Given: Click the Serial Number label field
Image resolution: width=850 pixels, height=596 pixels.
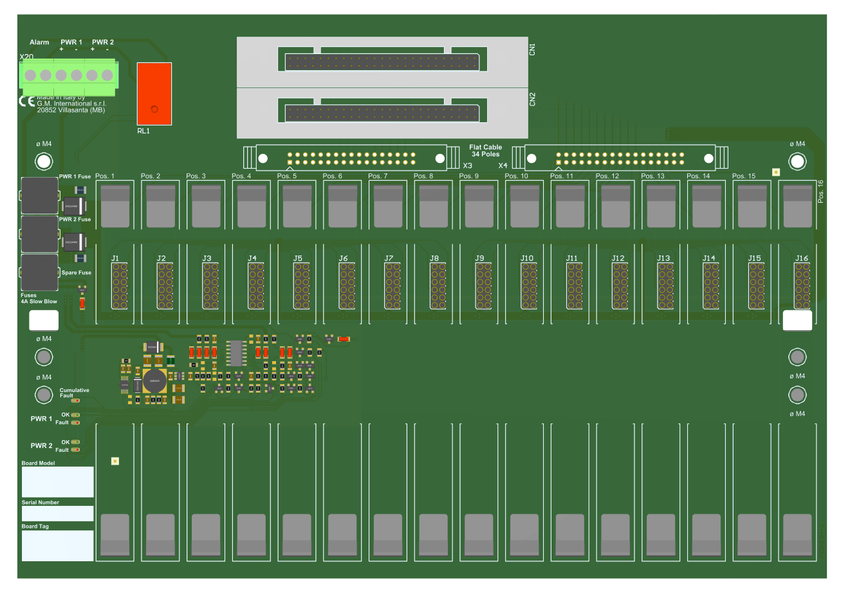Looking at the screenshot, I should point(57,513).
